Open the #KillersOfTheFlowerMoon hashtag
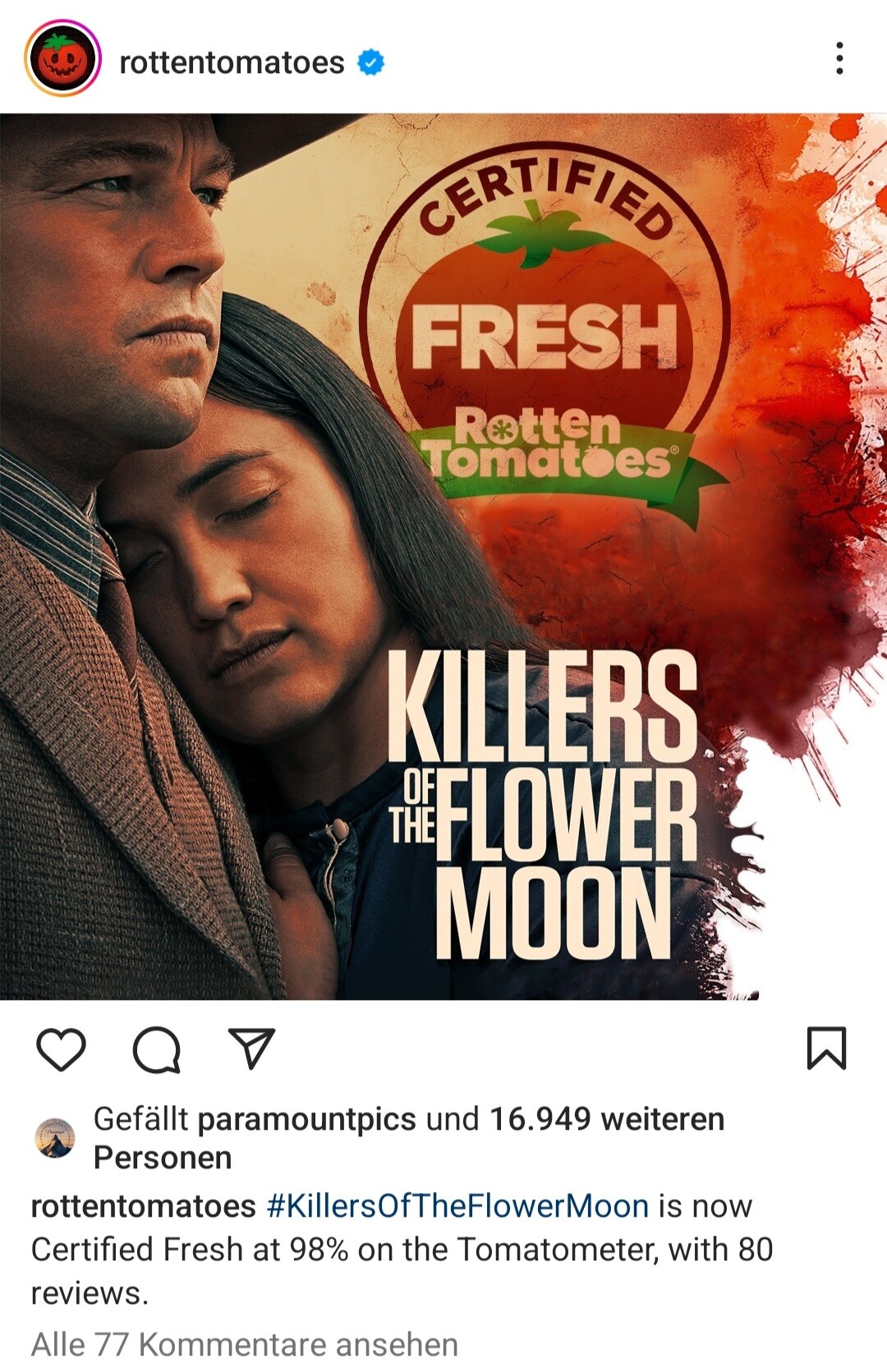Viewport: 887px width, 1372px height. coord(457,1206)
